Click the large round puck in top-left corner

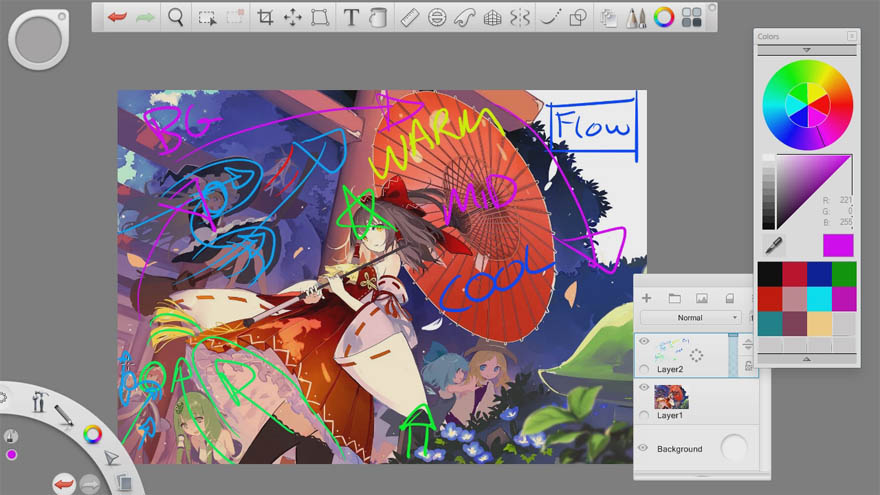click(x=38, y=40)
